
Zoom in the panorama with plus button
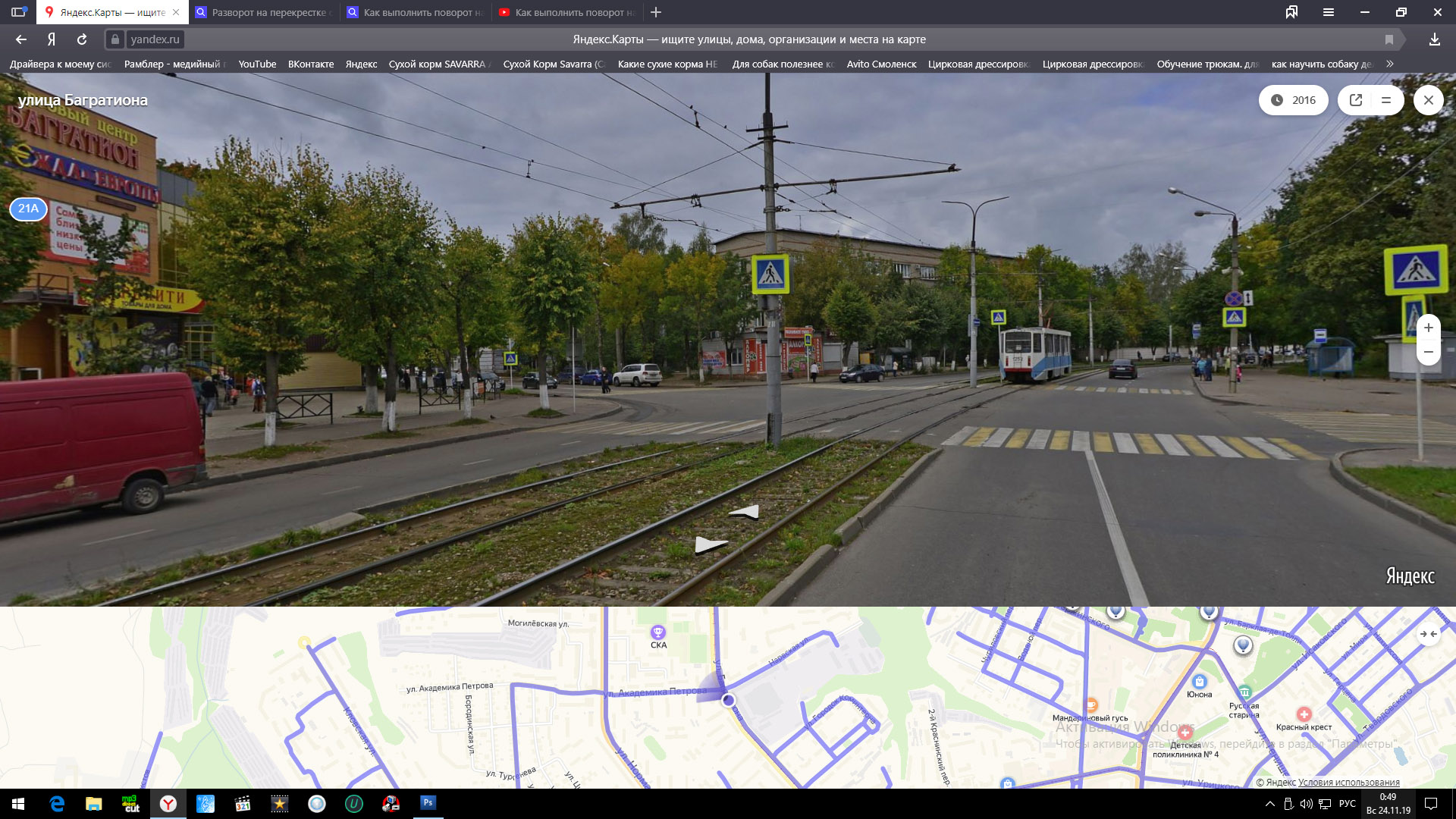1428,328
